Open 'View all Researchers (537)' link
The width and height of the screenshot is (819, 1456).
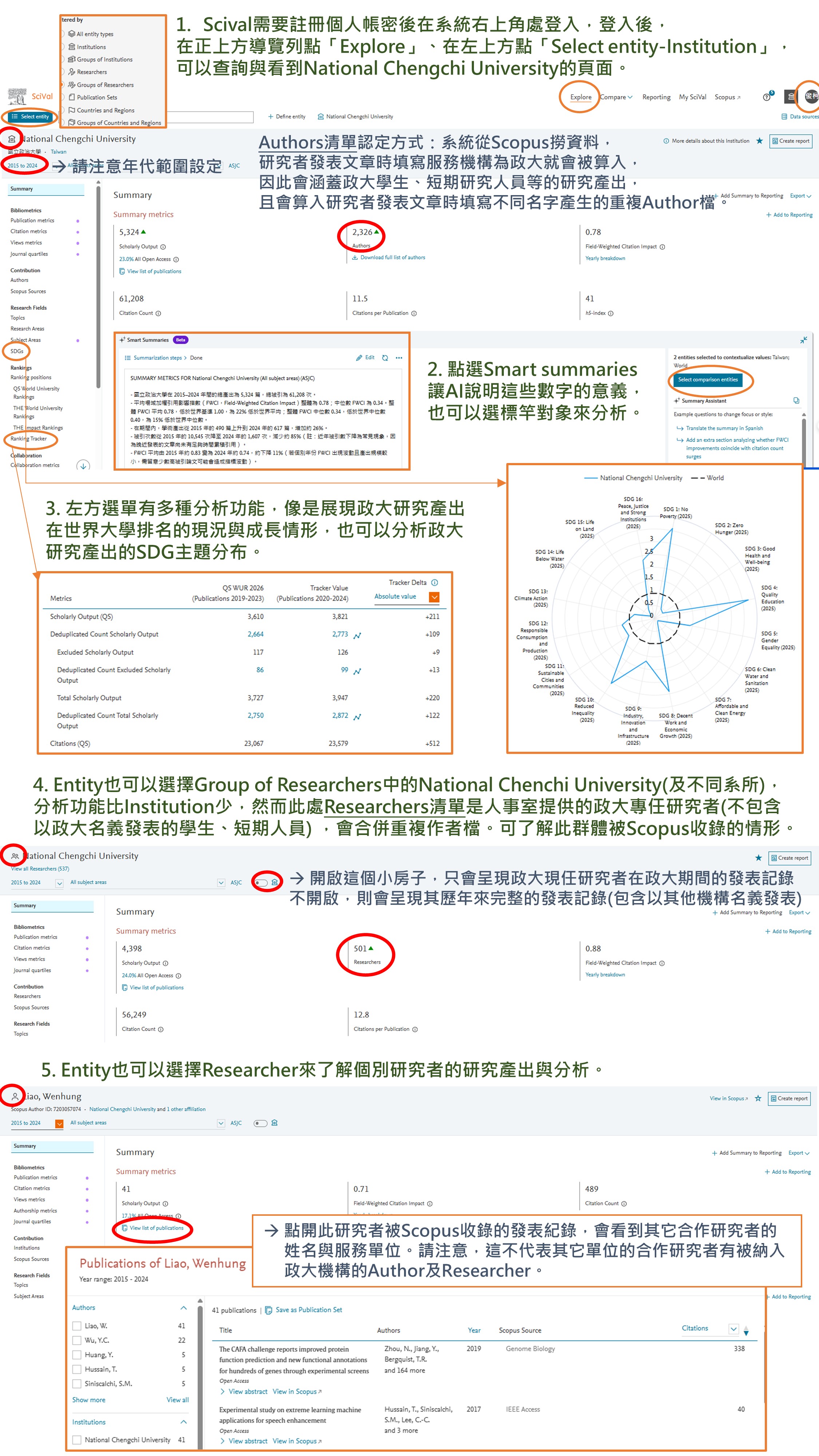pos(40,869)
